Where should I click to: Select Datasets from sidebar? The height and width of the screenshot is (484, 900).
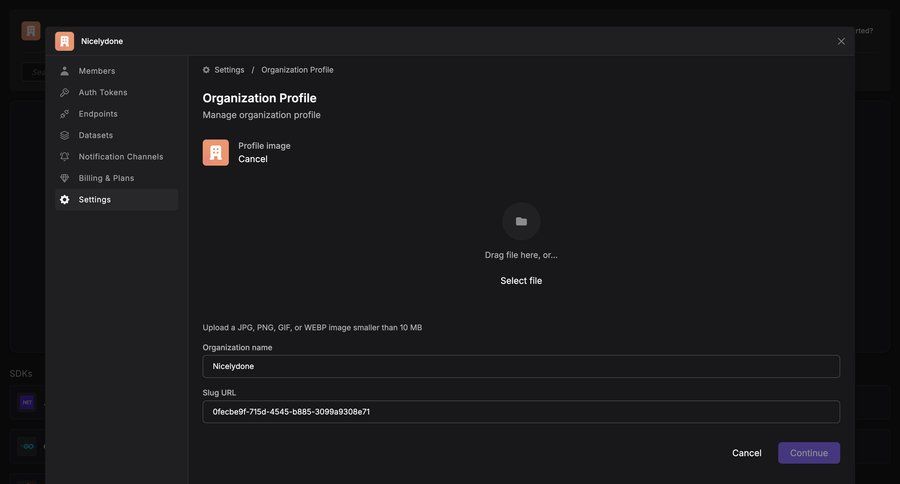point(117,135)
